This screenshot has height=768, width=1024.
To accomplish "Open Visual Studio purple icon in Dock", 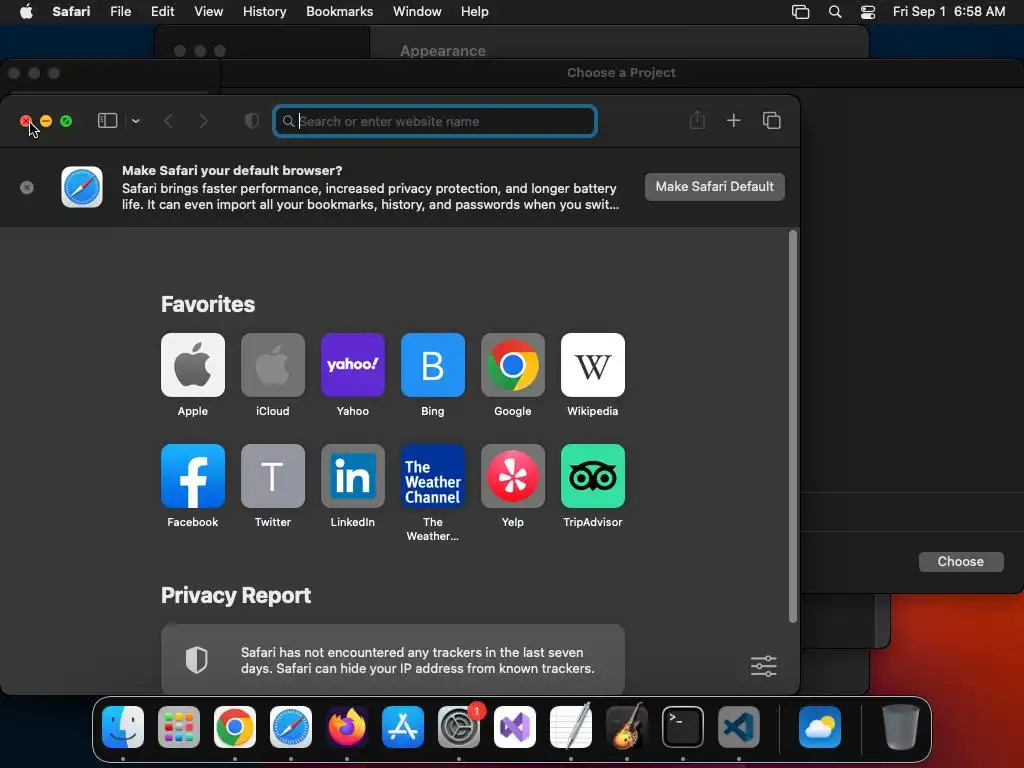I will 515,727.
